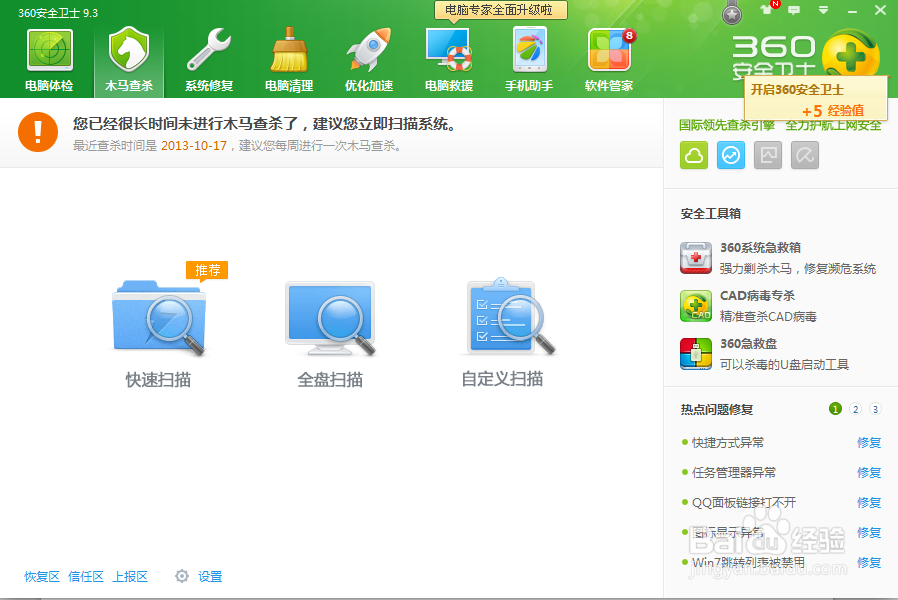Click 修复 next to 快捷方式异常

point(868,443)
